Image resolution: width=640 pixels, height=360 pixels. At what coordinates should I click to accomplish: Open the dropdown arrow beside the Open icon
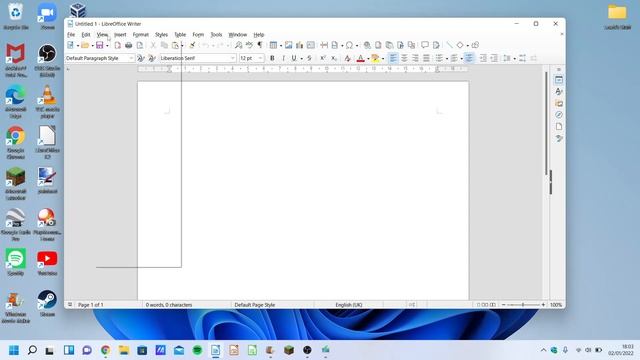click(x=92, y=46)
